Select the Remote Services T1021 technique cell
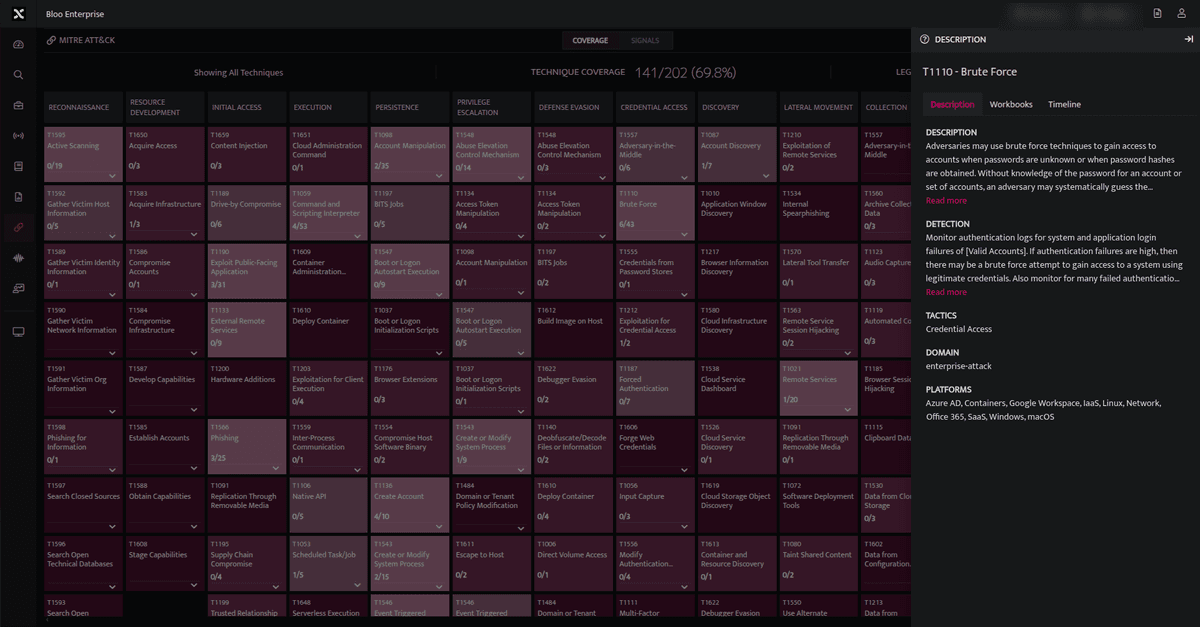Screen dimensions: 1200x627 [818, 387]
